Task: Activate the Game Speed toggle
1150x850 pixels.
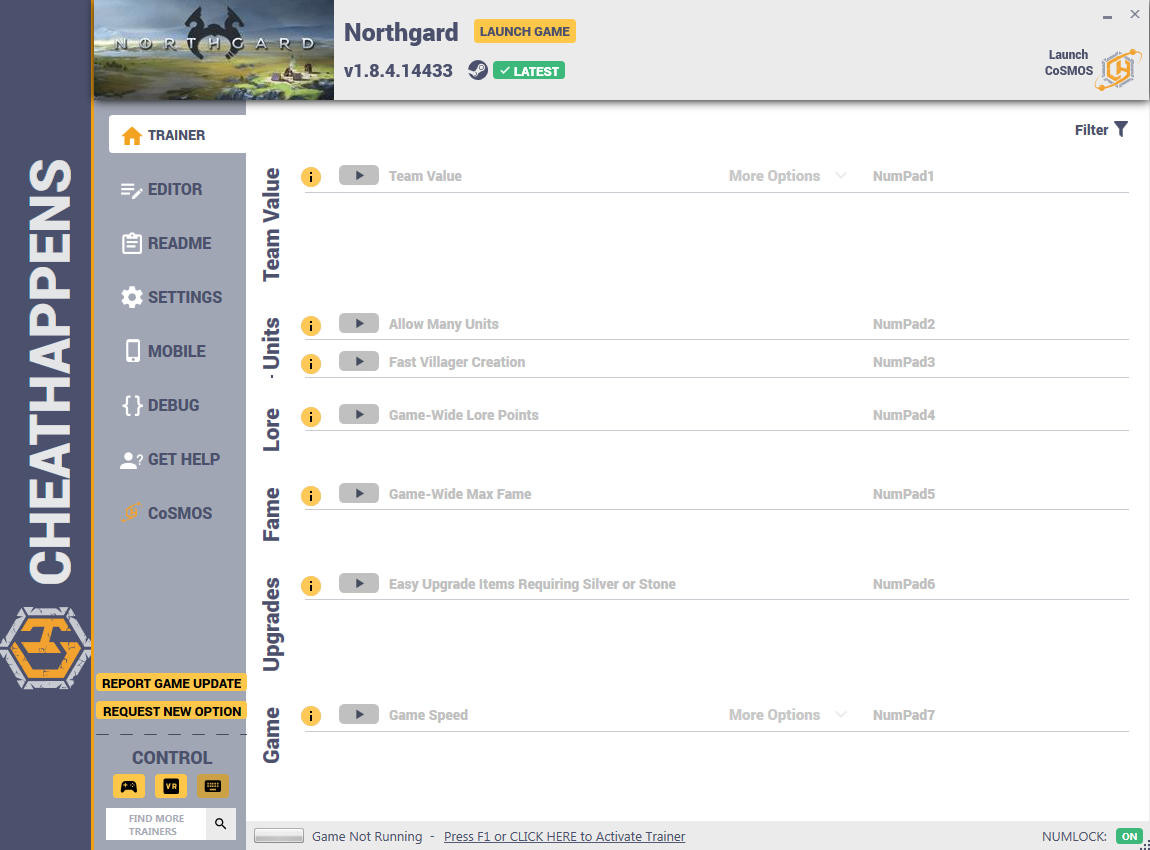Action: pos(359,714)
